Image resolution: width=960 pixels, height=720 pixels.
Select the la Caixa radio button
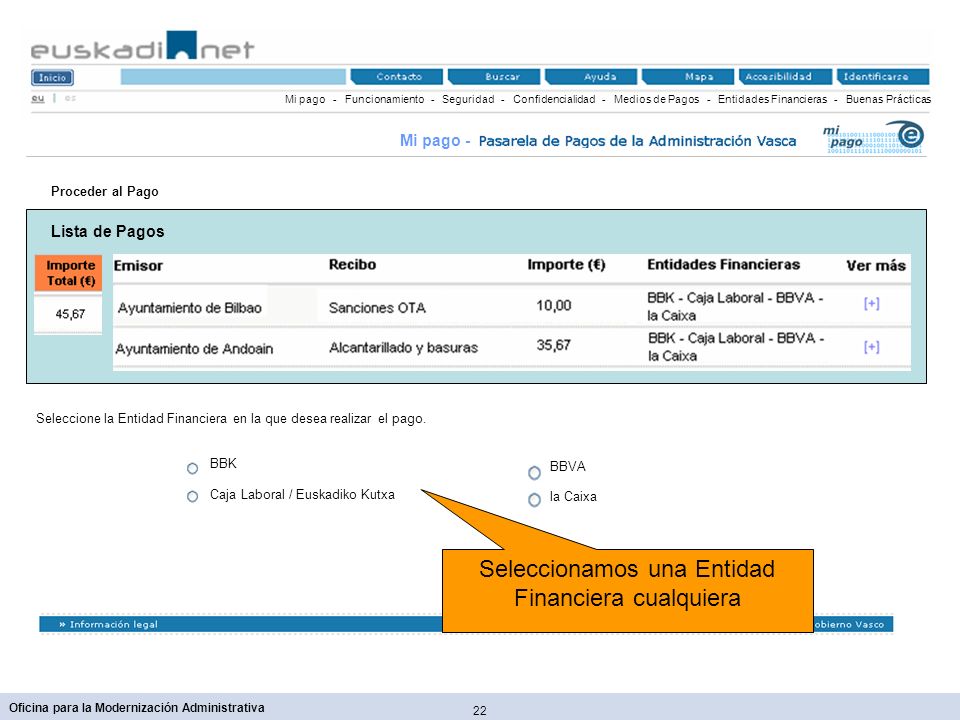[x=534, y=500]
